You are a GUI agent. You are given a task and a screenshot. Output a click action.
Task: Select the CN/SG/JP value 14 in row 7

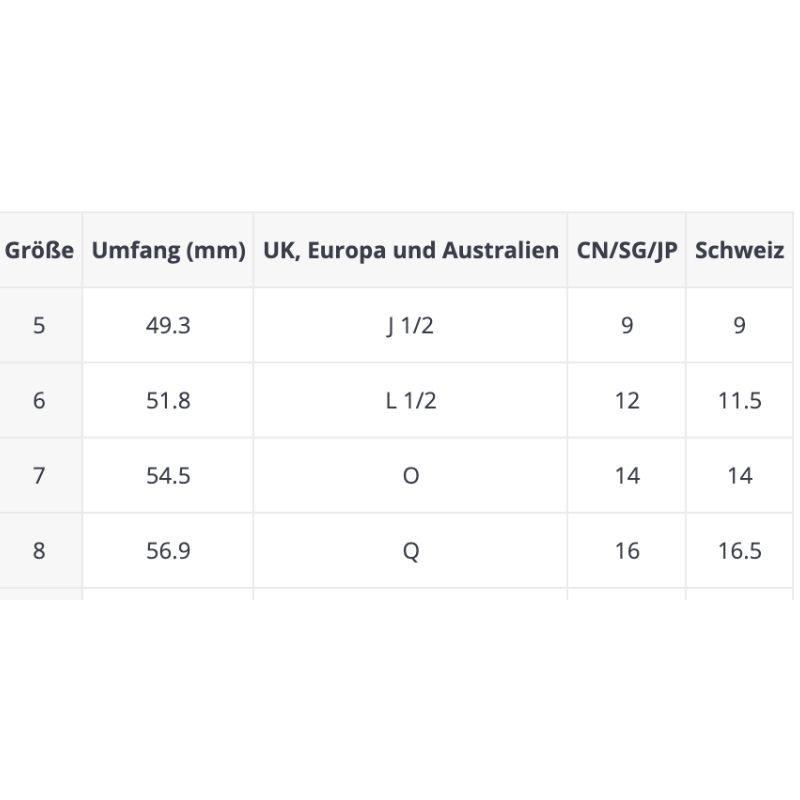click(x=627, y=475)
